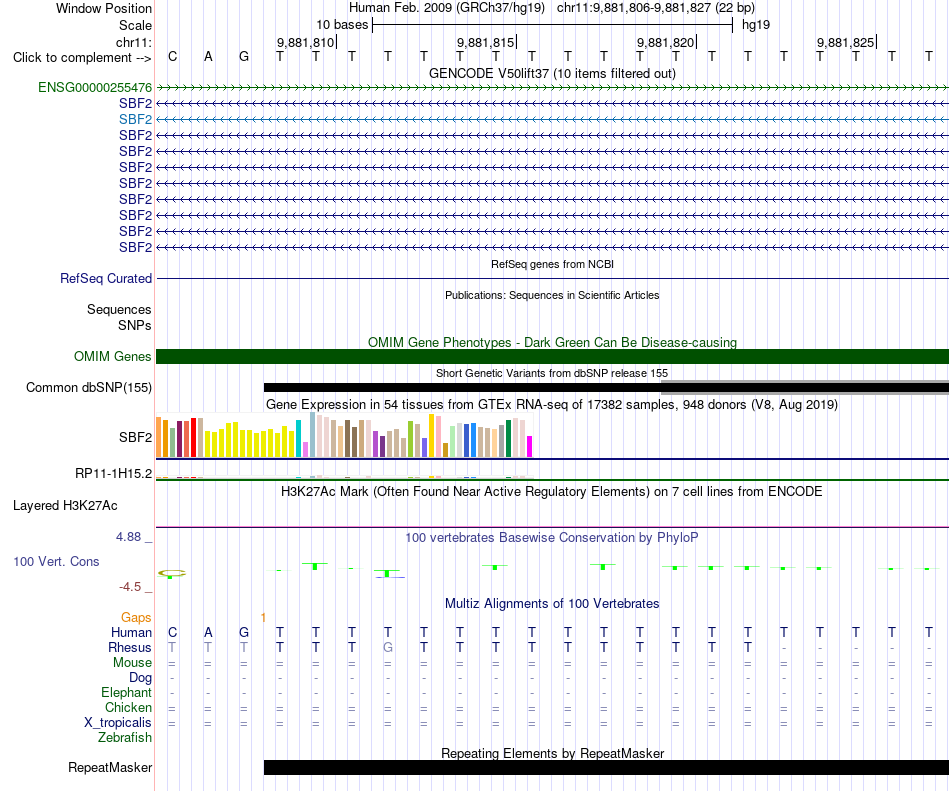This screenshot has width=950, height=791.
Task: Click the cyan bar in SBF2 GTEx chart
Action: tap(299, 439)
